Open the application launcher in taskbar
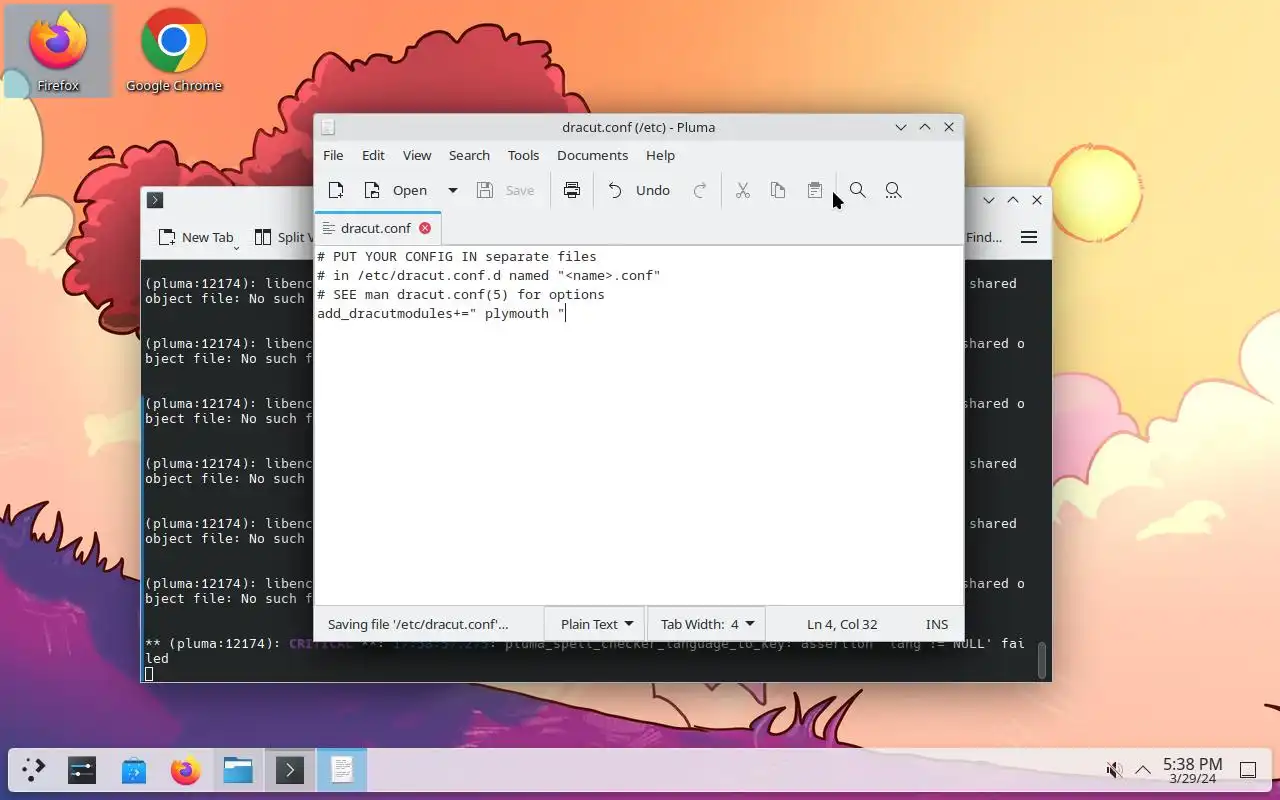This screenshot has width=1280, height=800. pyautogui.click(x=33, y=770)
